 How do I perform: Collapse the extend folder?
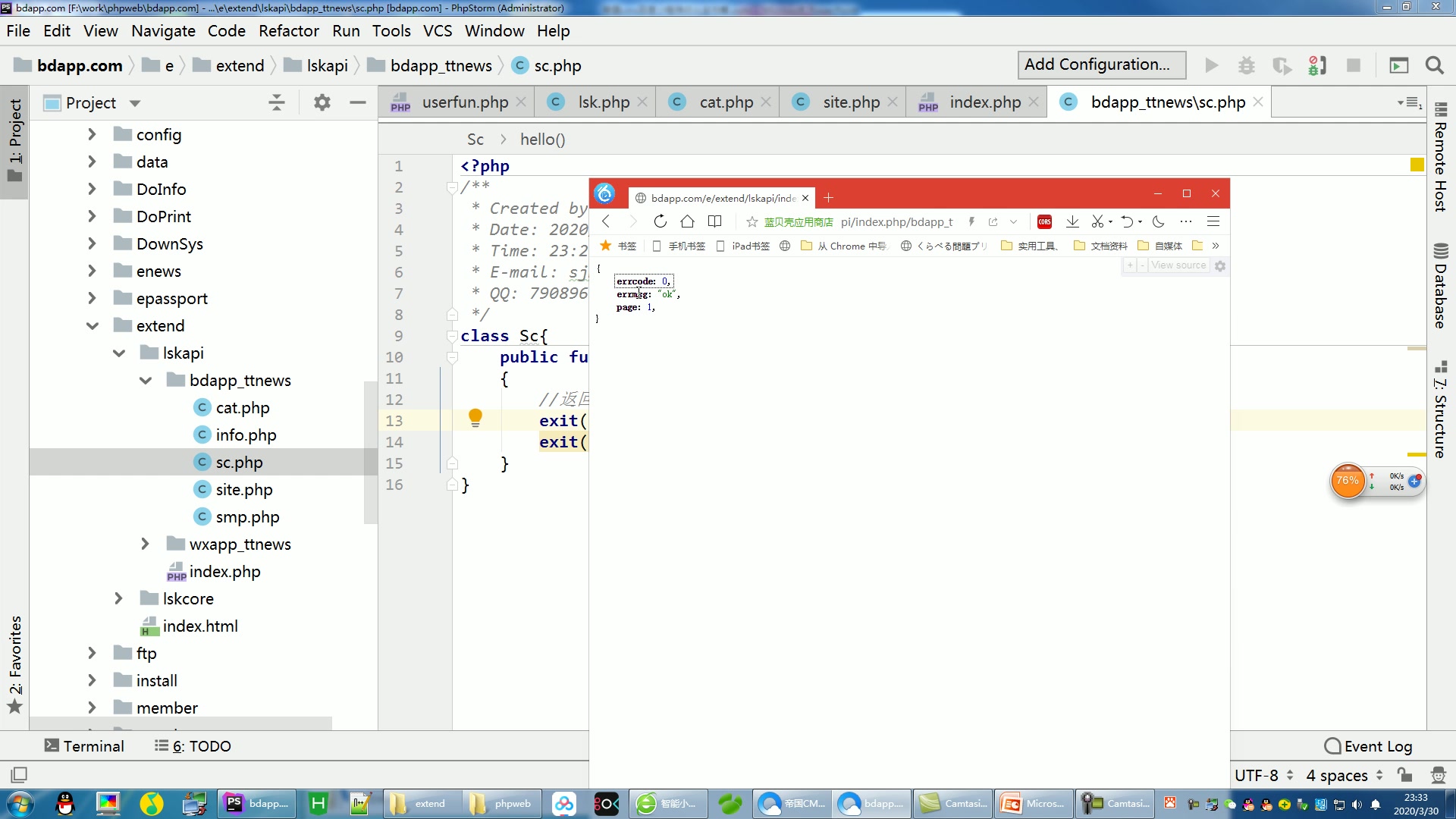tap(92, 325)
